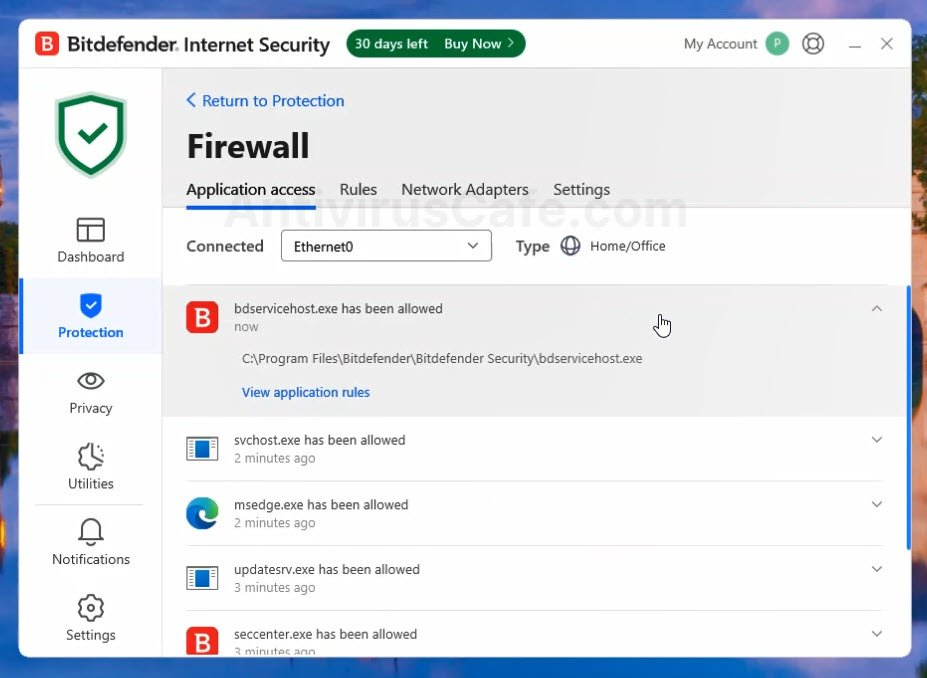Switch to the firewall Settings tab
The height and width of the screenshot is (678, 927).
582,190
